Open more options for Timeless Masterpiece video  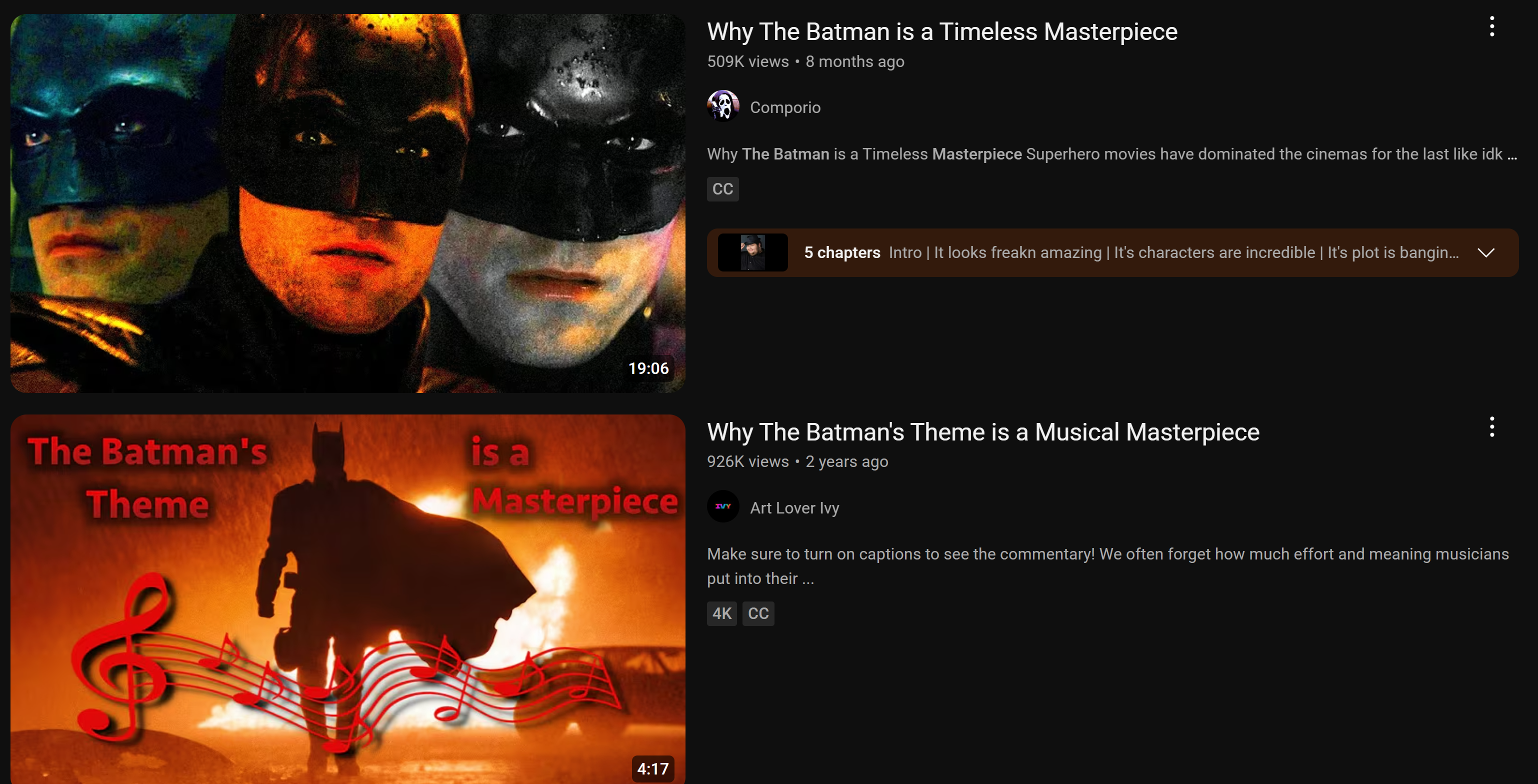[1491, 27]
